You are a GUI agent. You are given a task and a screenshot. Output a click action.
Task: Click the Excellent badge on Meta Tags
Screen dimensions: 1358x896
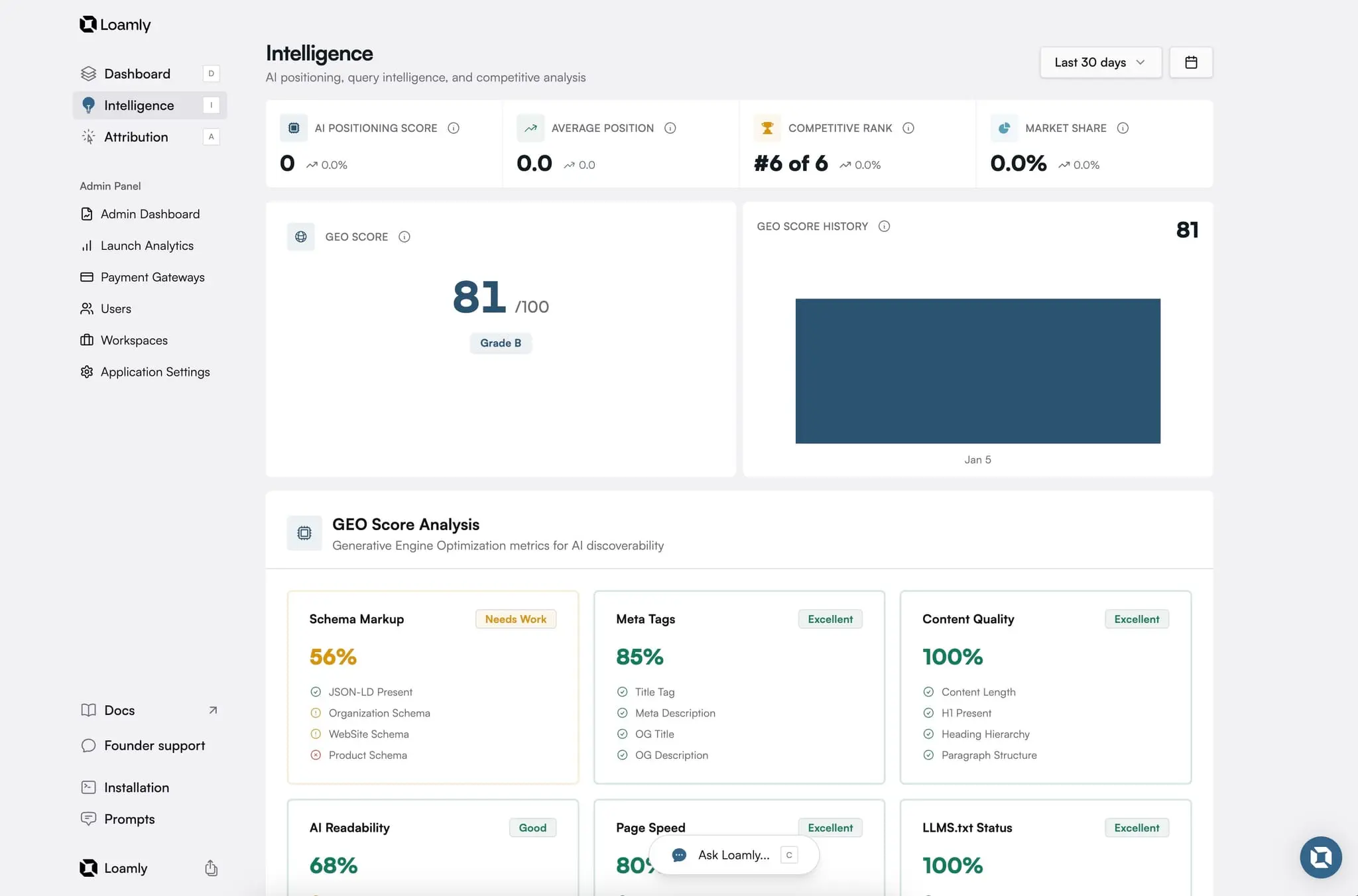[830, 619]
